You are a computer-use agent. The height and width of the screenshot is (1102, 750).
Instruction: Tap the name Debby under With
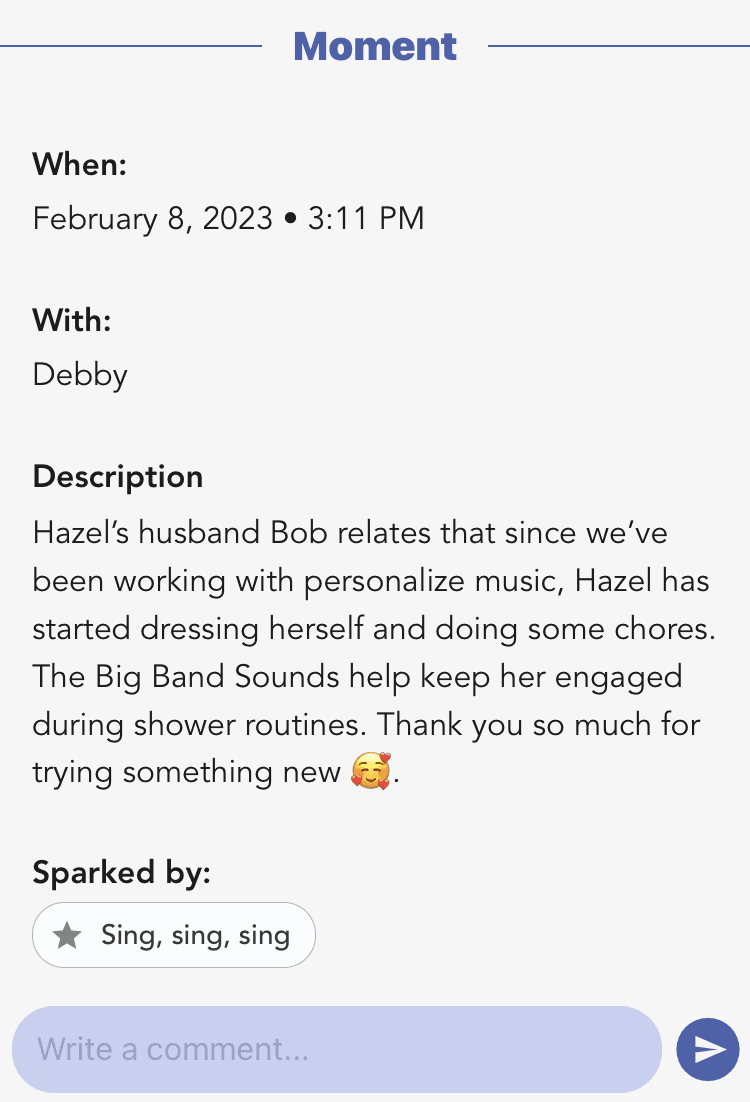tap(80, 375)
